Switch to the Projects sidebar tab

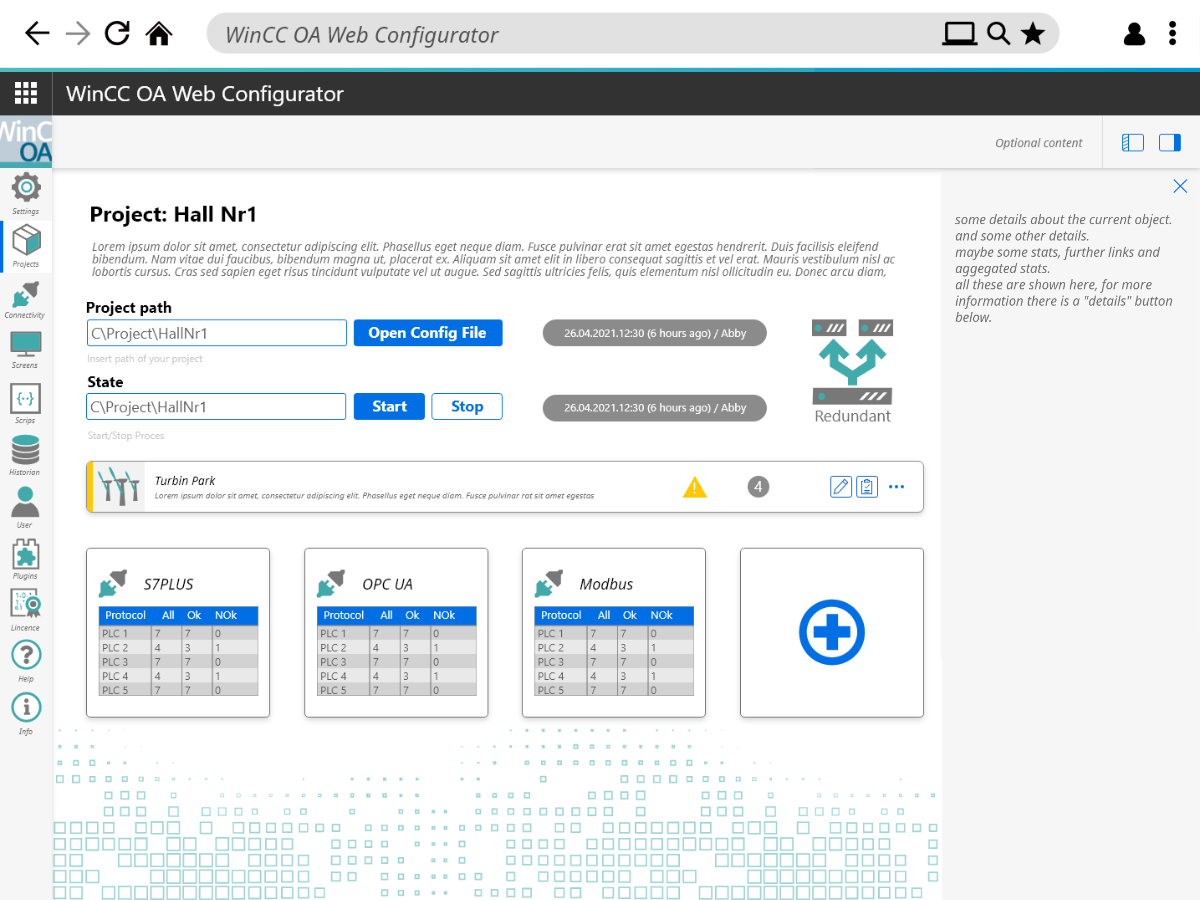point(26,242)
